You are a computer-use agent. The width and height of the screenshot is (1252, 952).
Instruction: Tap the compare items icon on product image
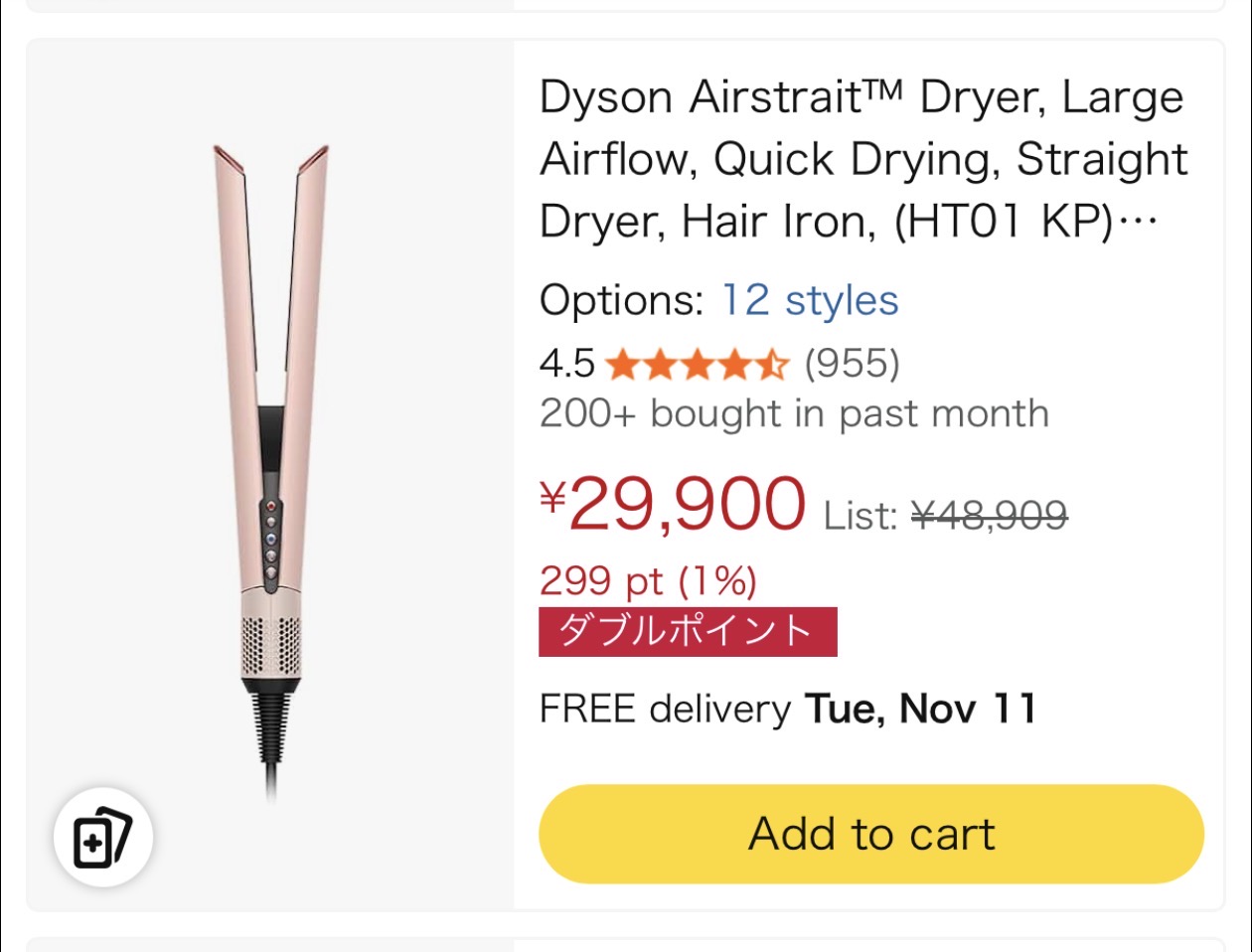(102, 838)
